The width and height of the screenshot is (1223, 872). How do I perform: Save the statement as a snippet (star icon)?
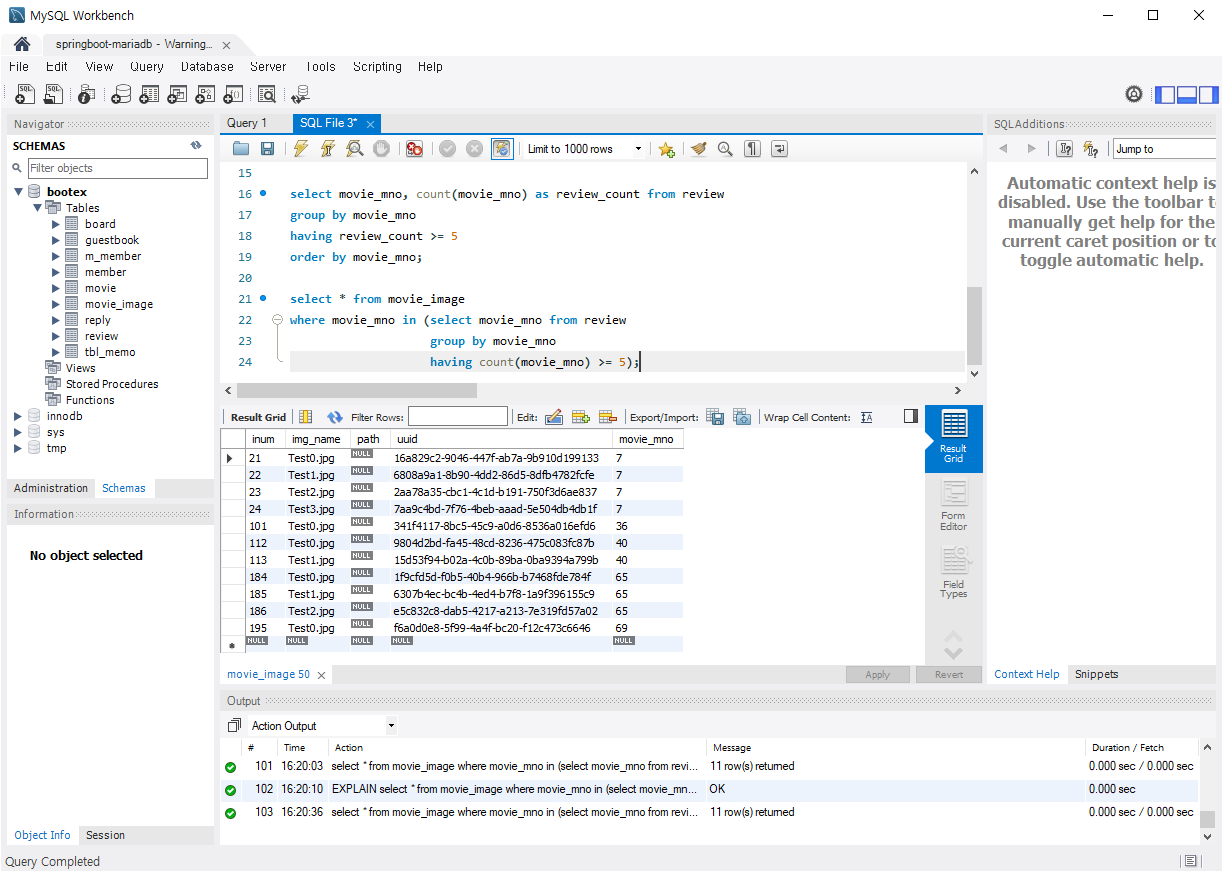click(x=666, y=149)
